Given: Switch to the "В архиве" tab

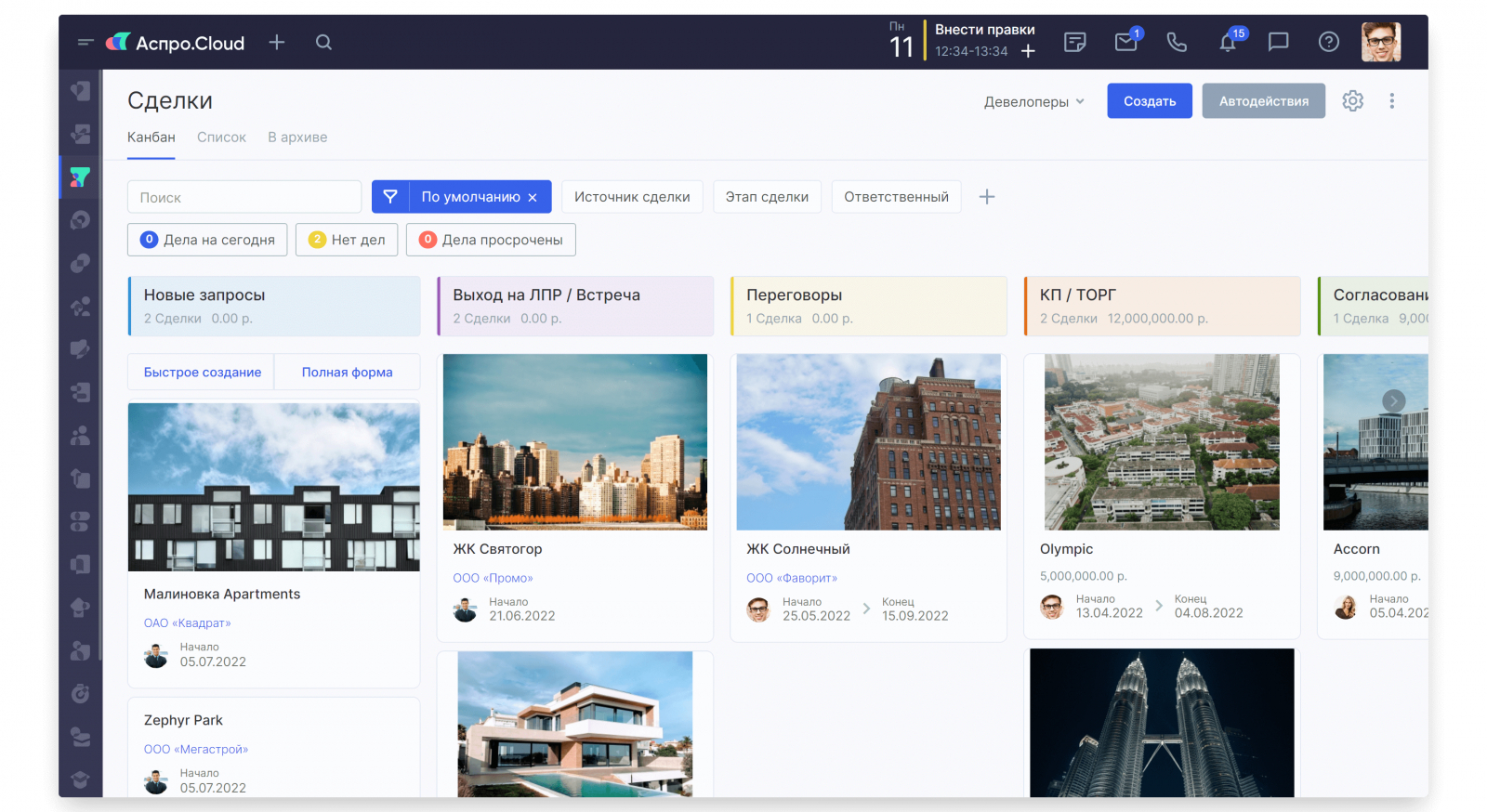Looking at the screenshot, I should [x=297, y=138].
